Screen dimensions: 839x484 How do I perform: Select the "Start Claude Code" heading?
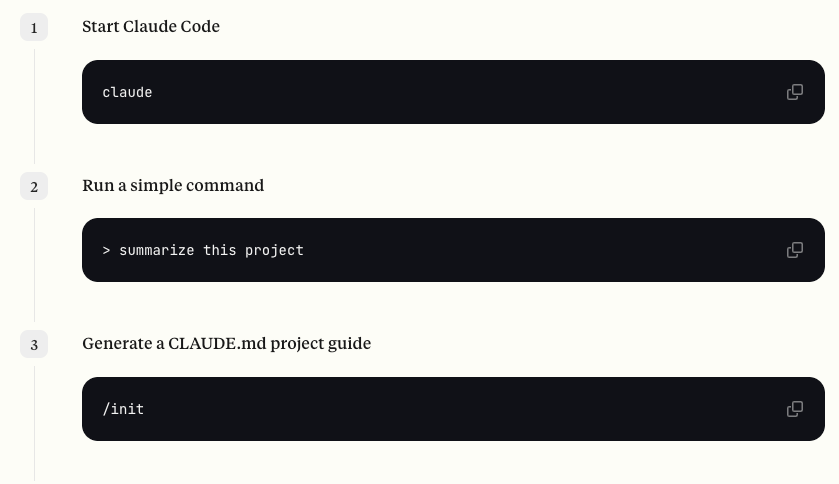click(151, 26)
